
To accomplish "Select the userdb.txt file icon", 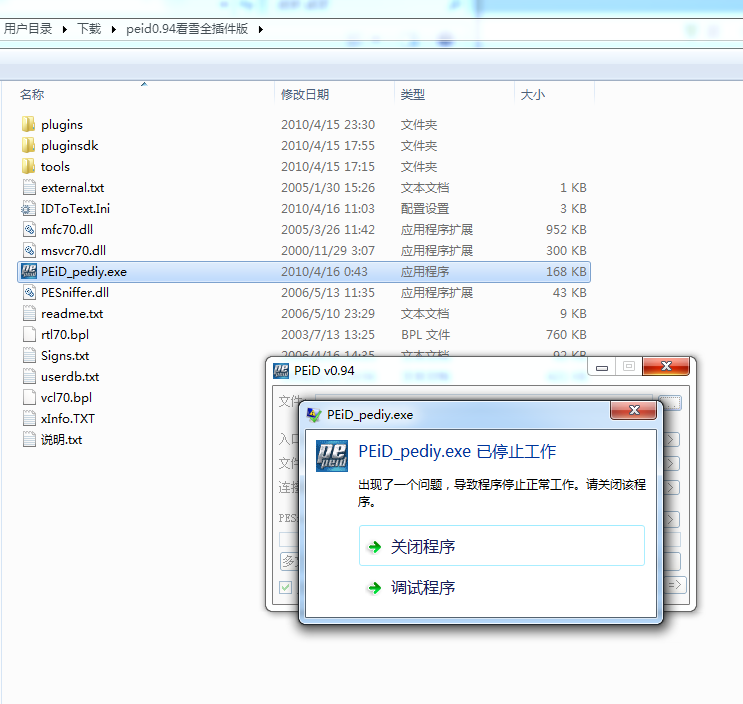I will click(x=29, y=377).
